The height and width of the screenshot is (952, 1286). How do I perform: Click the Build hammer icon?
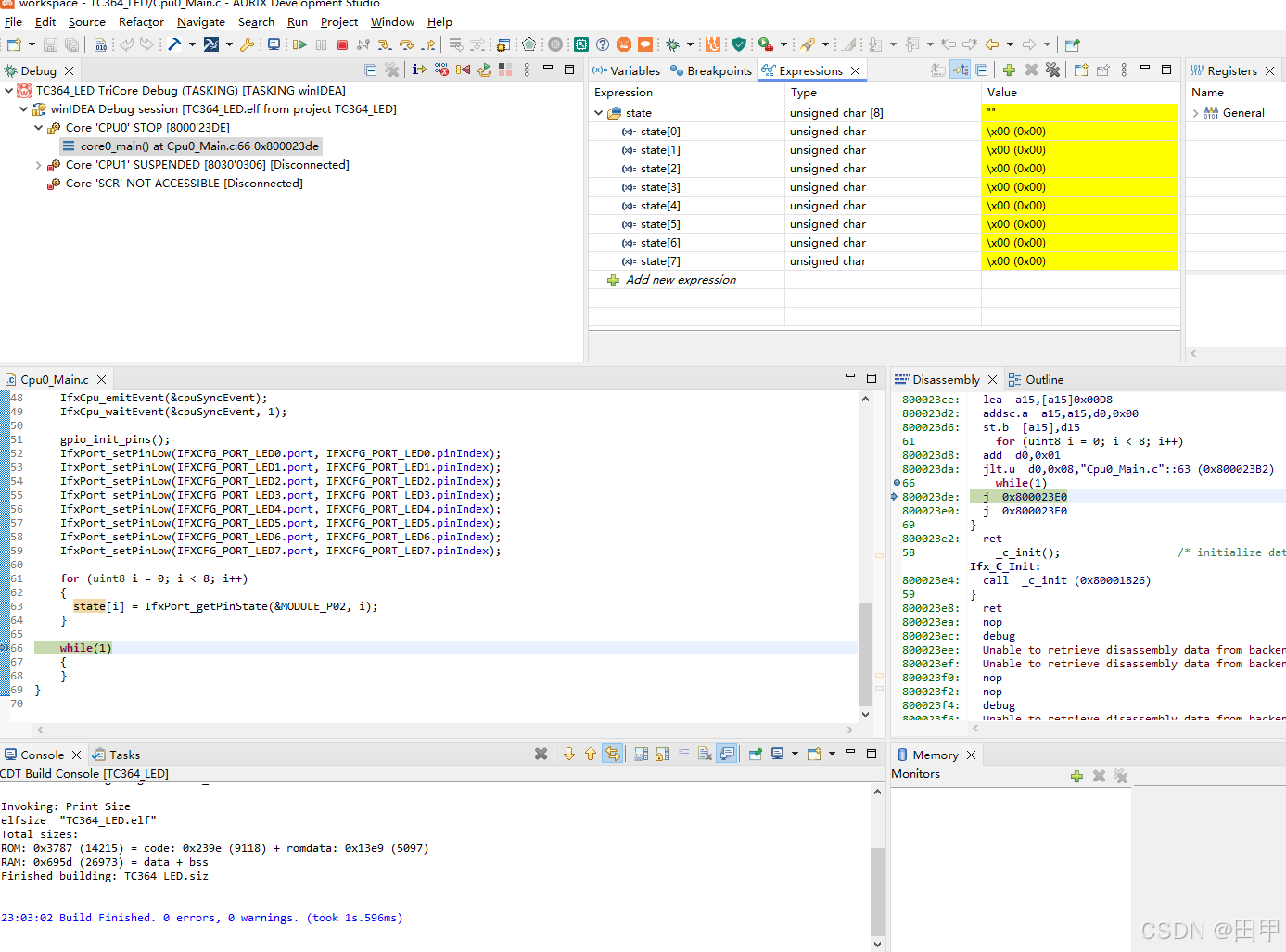pyautogui.click(x=174, y=44)
